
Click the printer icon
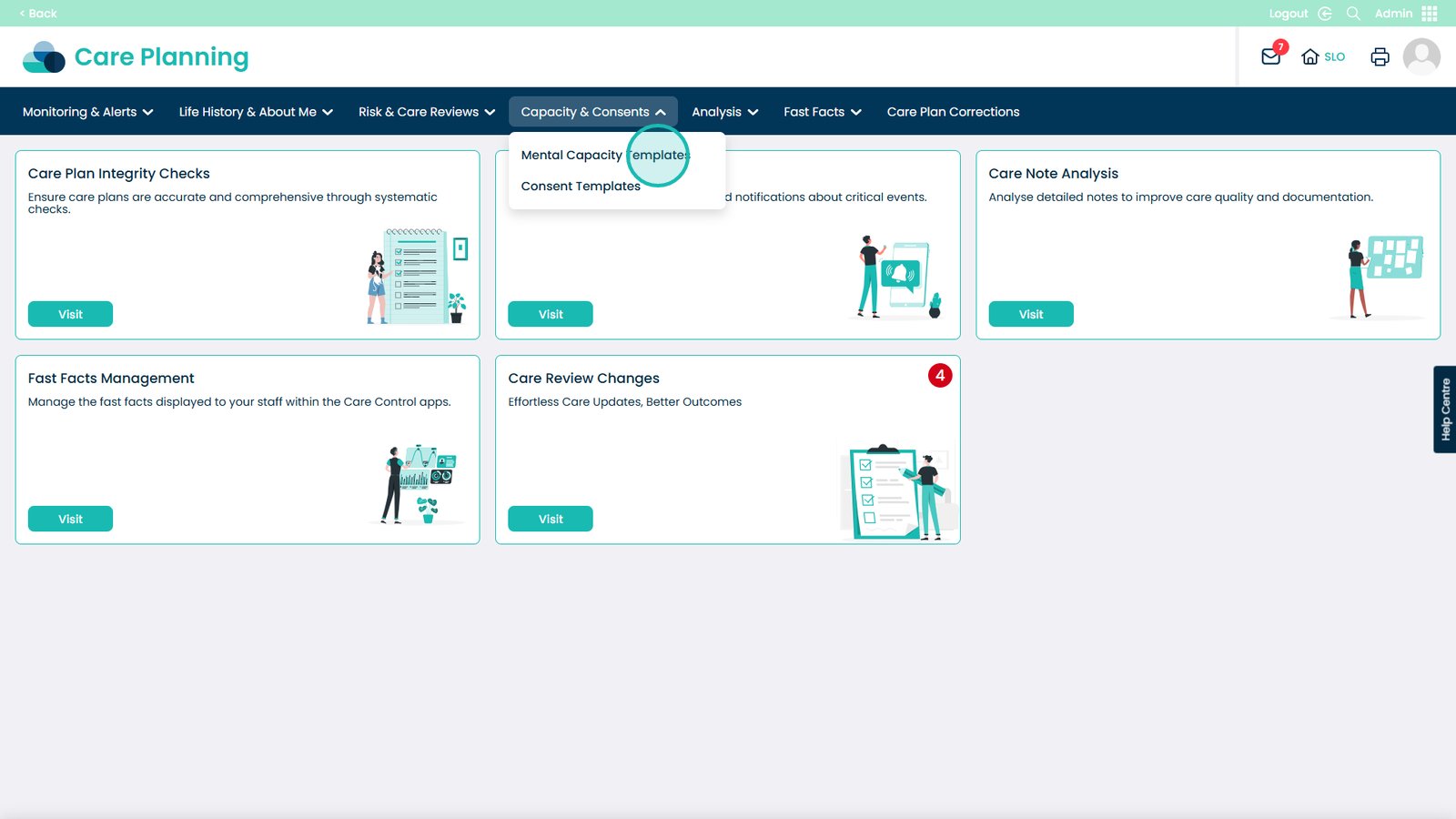[x=1380, y=56]
